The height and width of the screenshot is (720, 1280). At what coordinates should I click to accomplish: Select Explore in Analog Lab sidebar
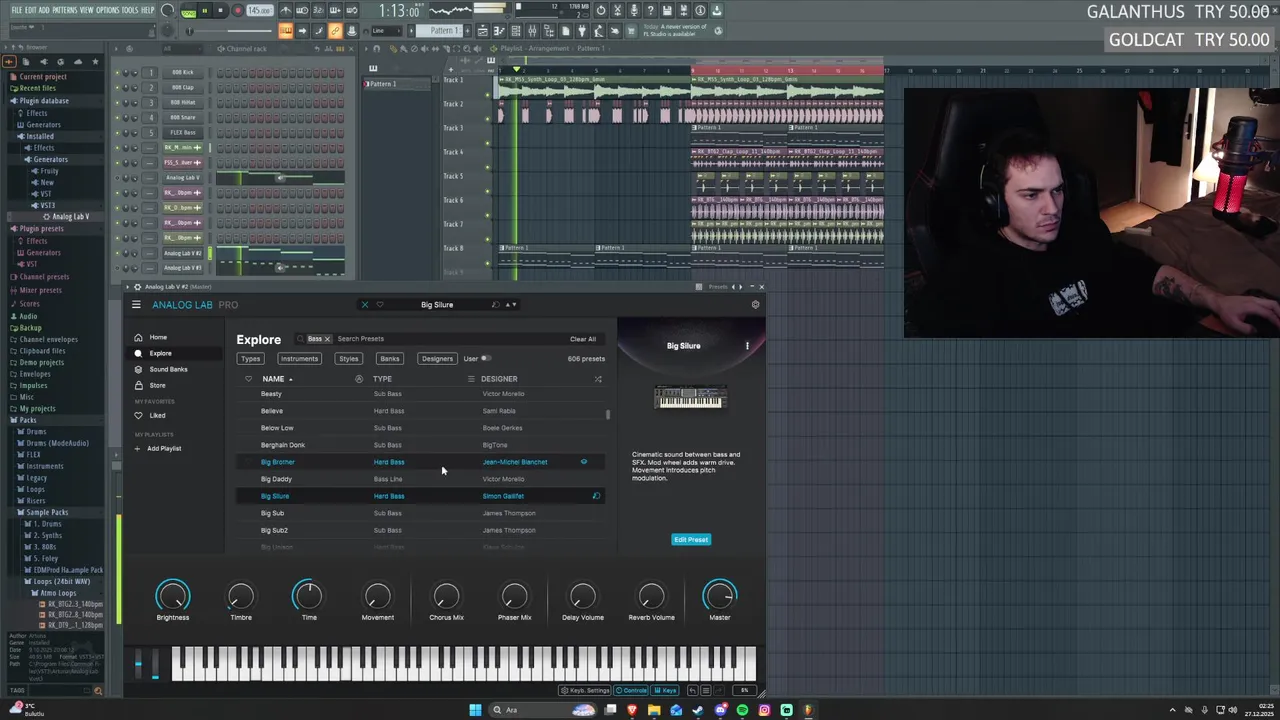[160, 353]
